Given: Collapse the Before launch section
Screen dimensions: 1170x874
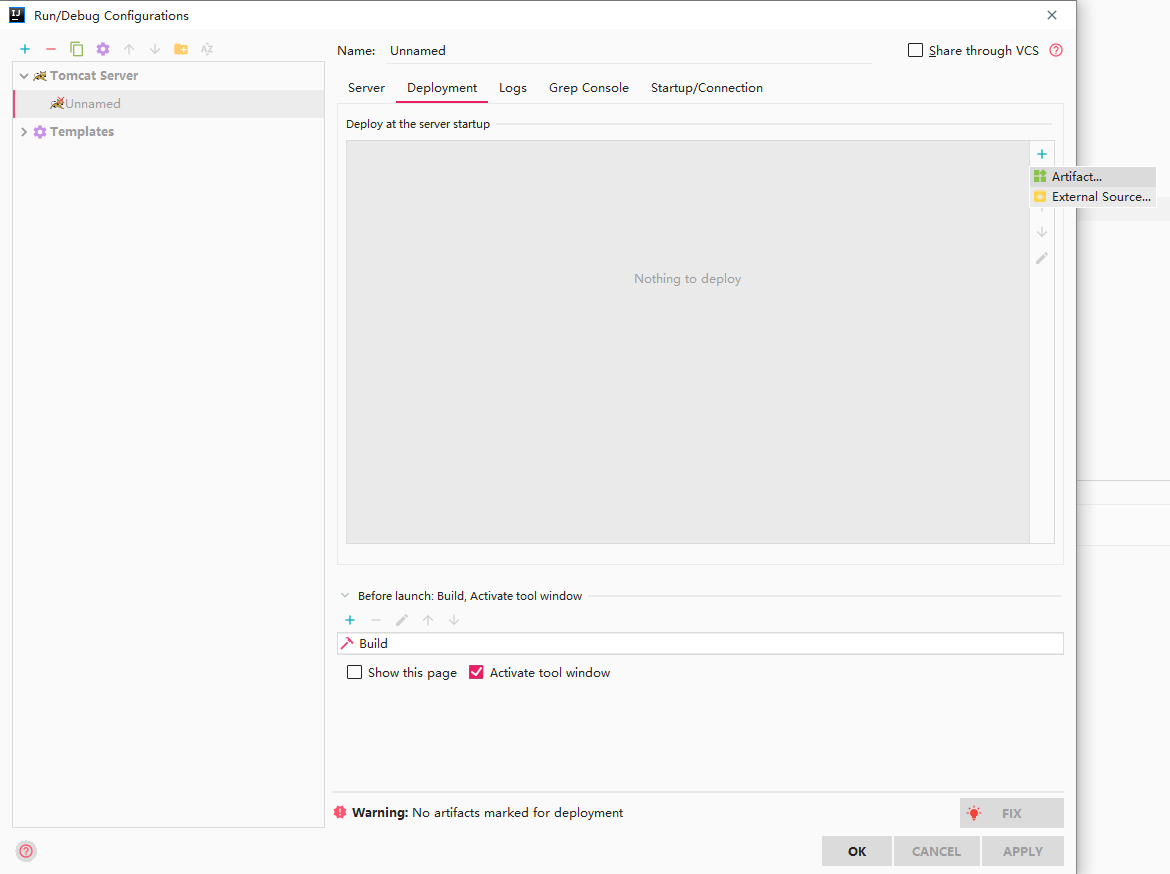Looking at the screenshot, I should [x=345, y=596].
